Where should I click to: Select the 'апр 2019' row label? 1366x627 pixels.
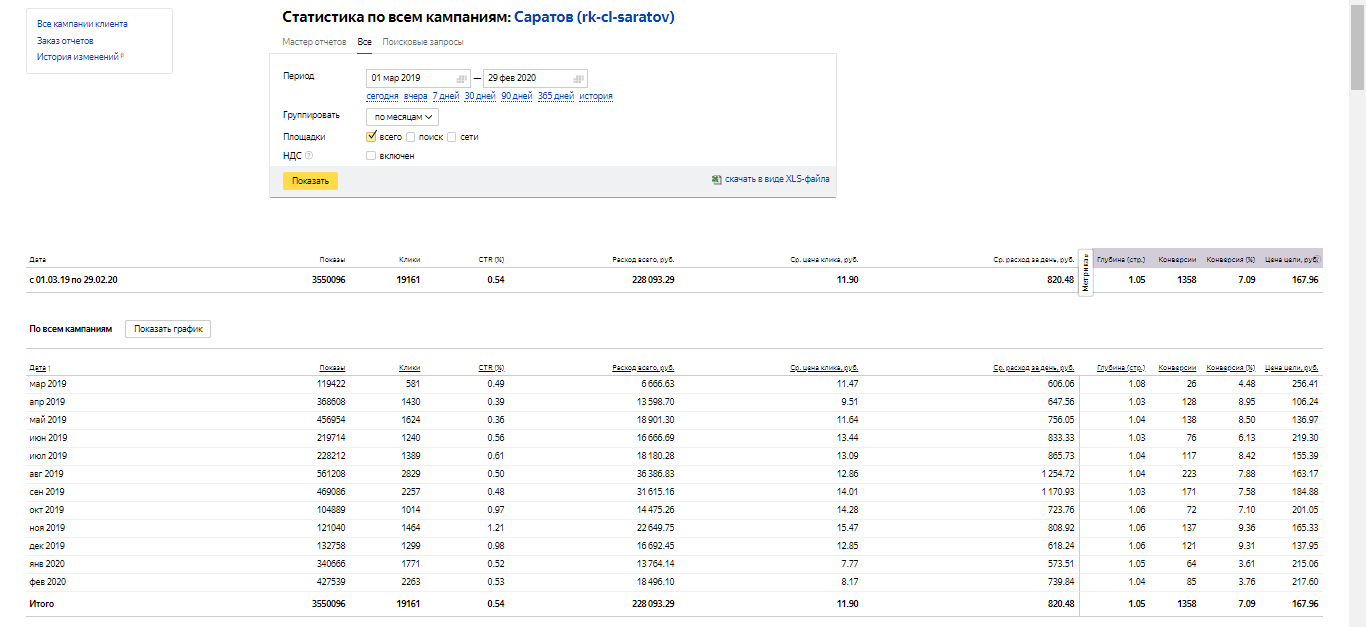click(48, 401)
